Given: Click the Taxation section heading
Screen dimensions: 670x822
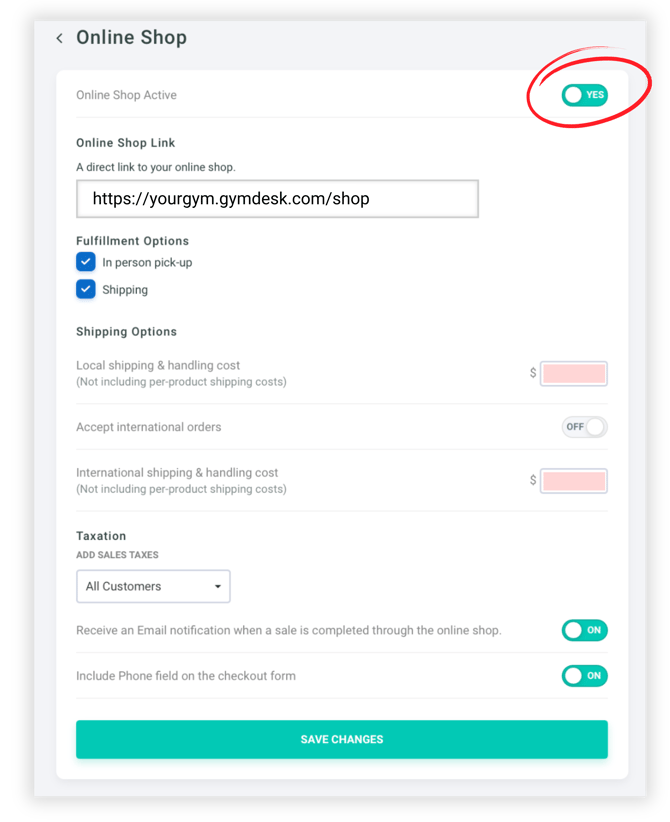Looking at the screenshot, I should point(101,536).
